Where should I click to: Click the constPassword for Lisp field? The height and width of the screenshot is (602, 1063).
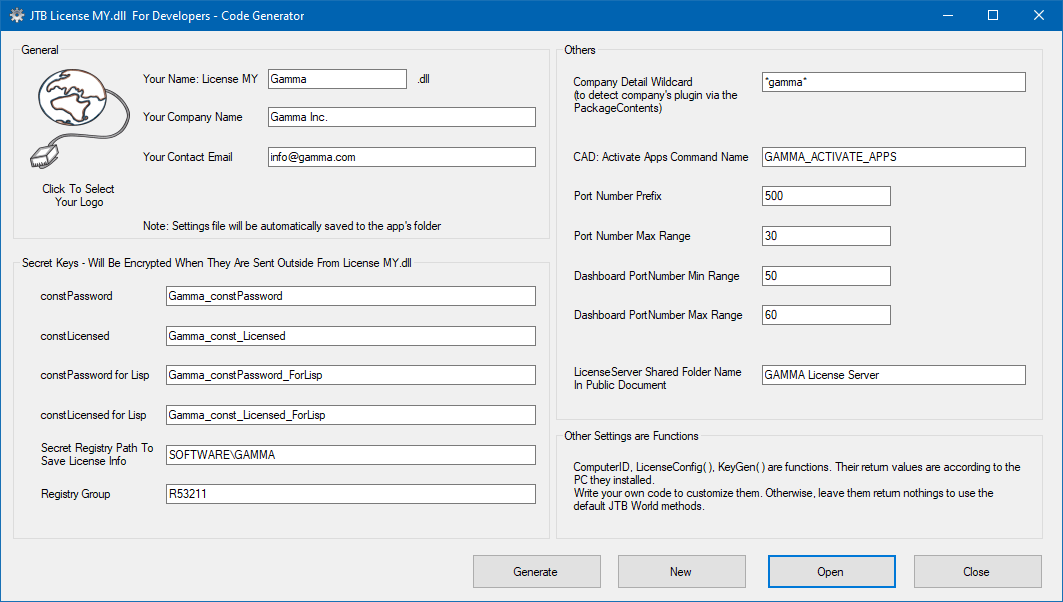point(350,375)
